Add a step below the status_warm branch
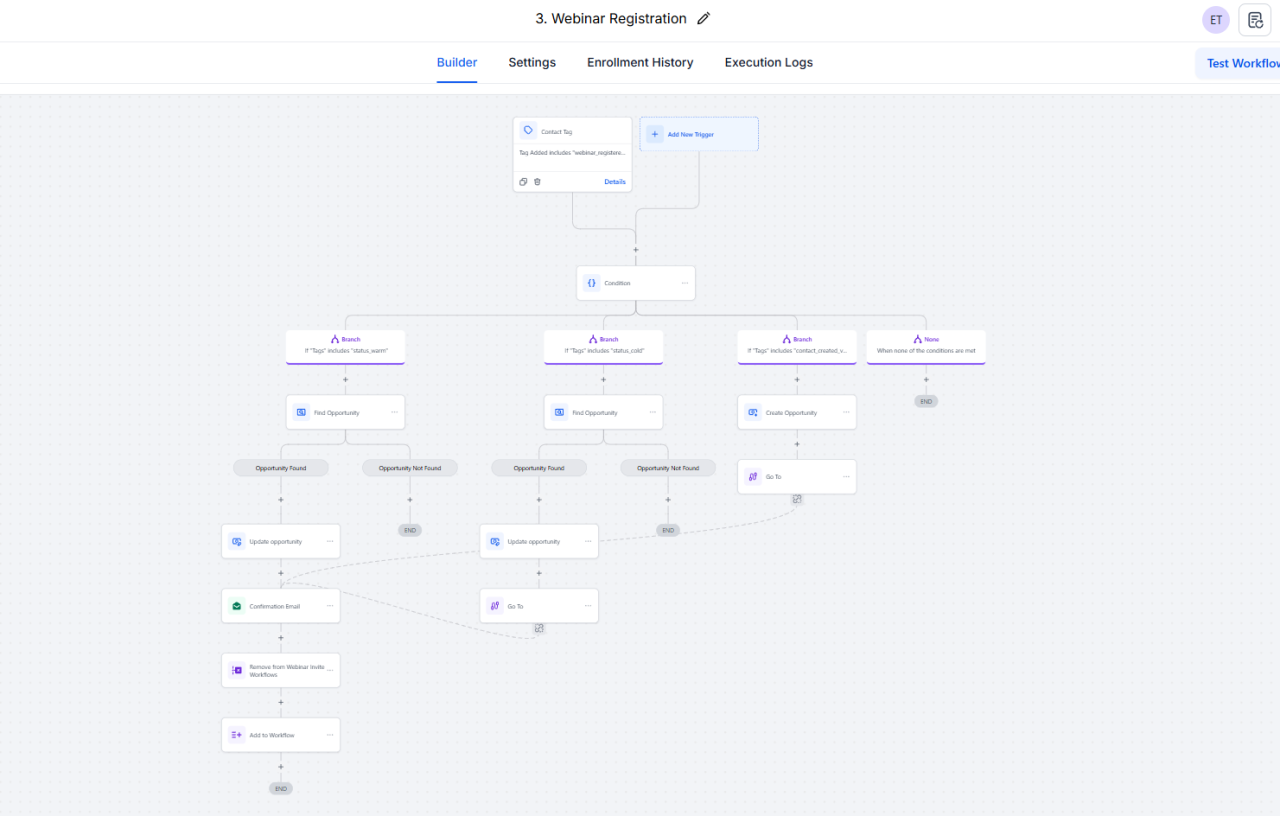This screenshot has width=1280, height=816. coord(345,379)
